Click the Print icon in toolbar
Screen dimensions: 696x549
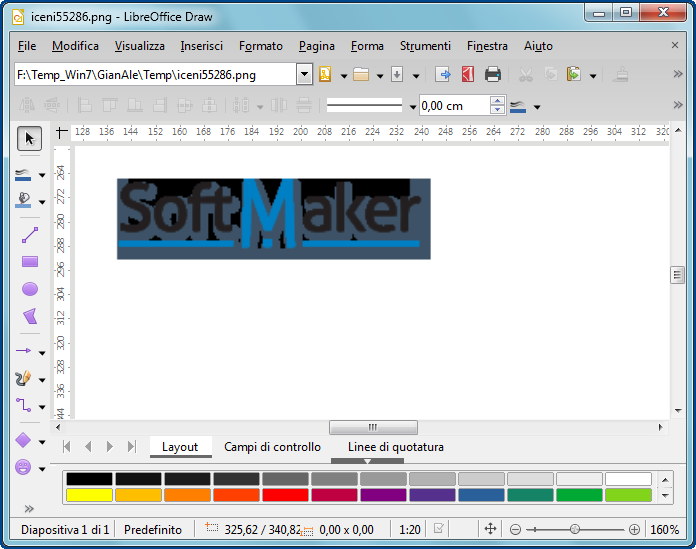coord(493,75)
